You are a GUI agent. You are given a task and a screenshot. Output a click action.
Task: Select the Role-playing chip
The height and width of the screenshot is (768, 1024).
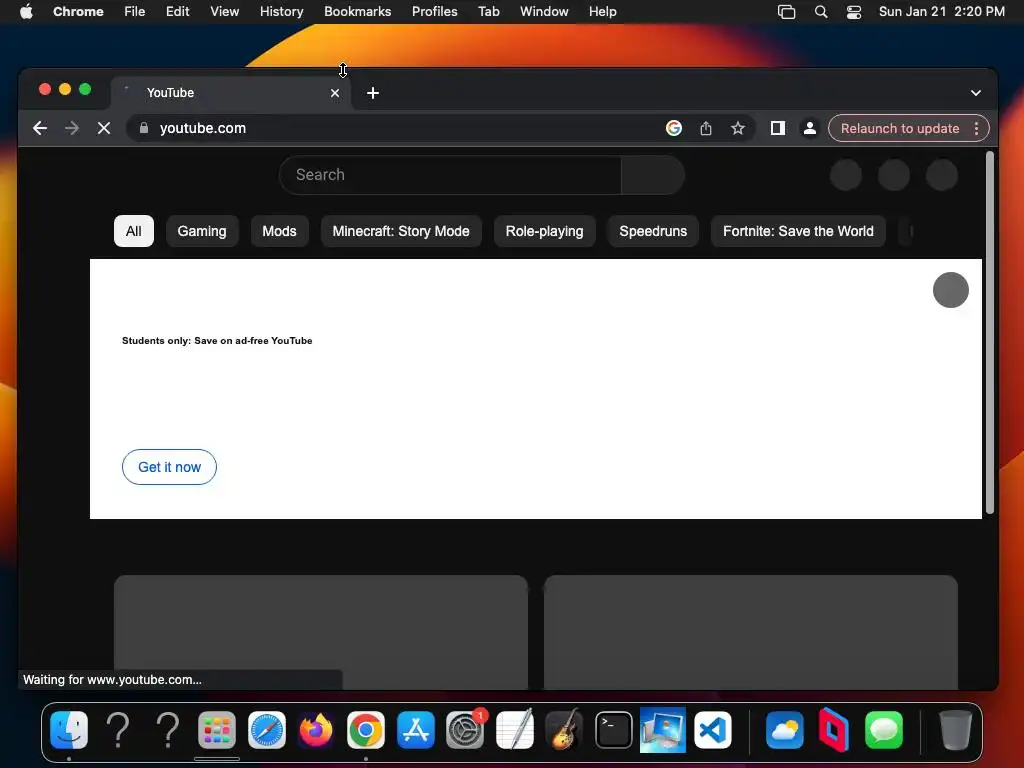545,231
